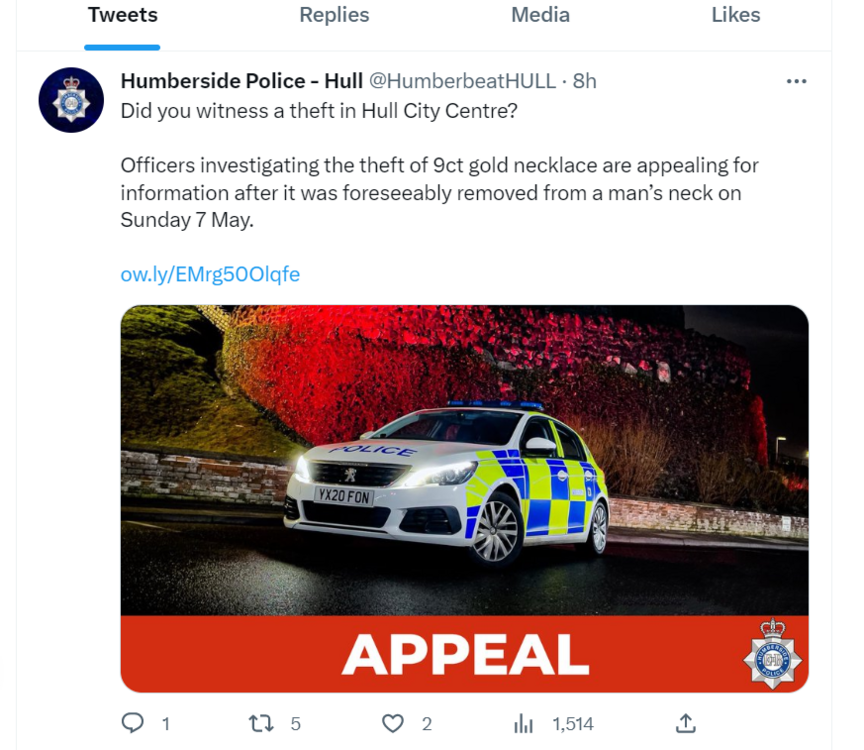Share the tweet via upload icon
Screen dimensions: 864x750
(x=685, y=723)
